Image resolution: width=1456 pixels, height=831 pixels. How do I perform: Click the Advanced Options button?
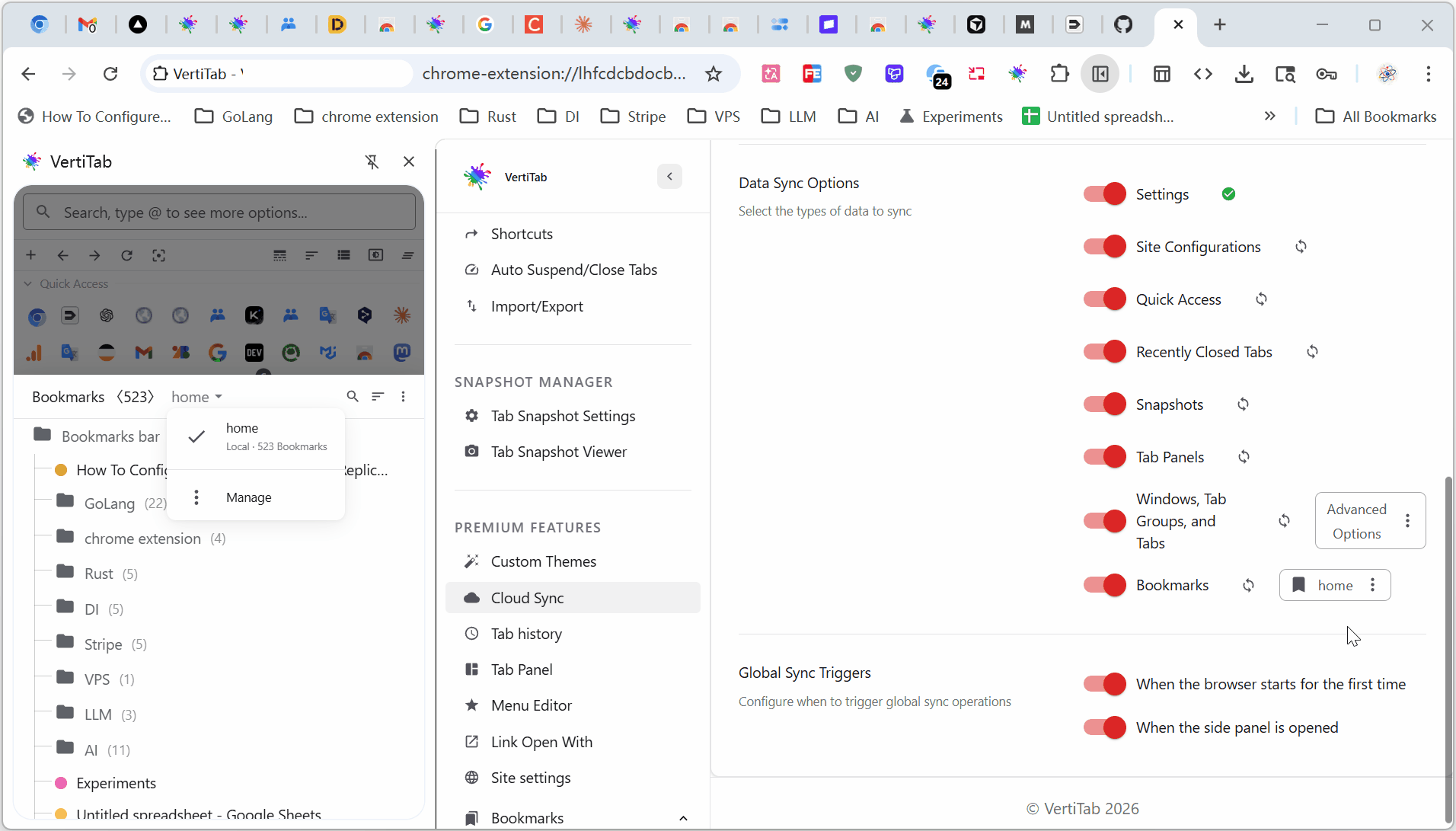(x=1356, y=521)
